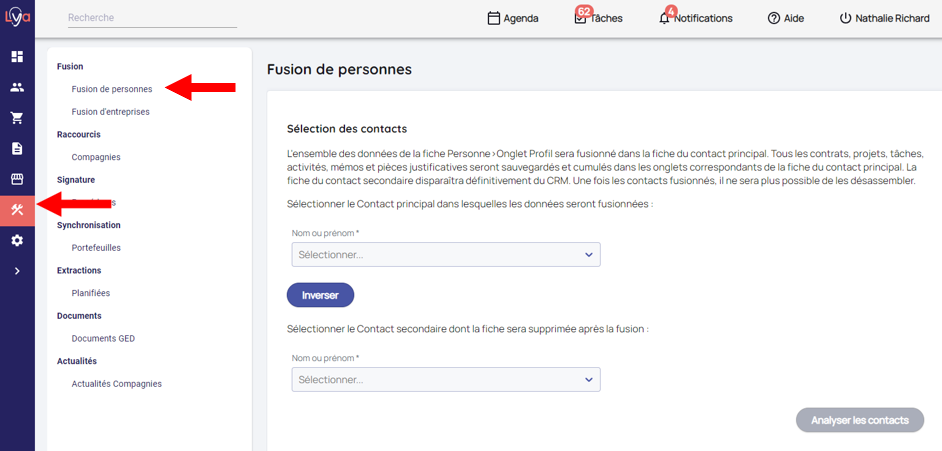Open Documents GED menu item

[103, 339]
